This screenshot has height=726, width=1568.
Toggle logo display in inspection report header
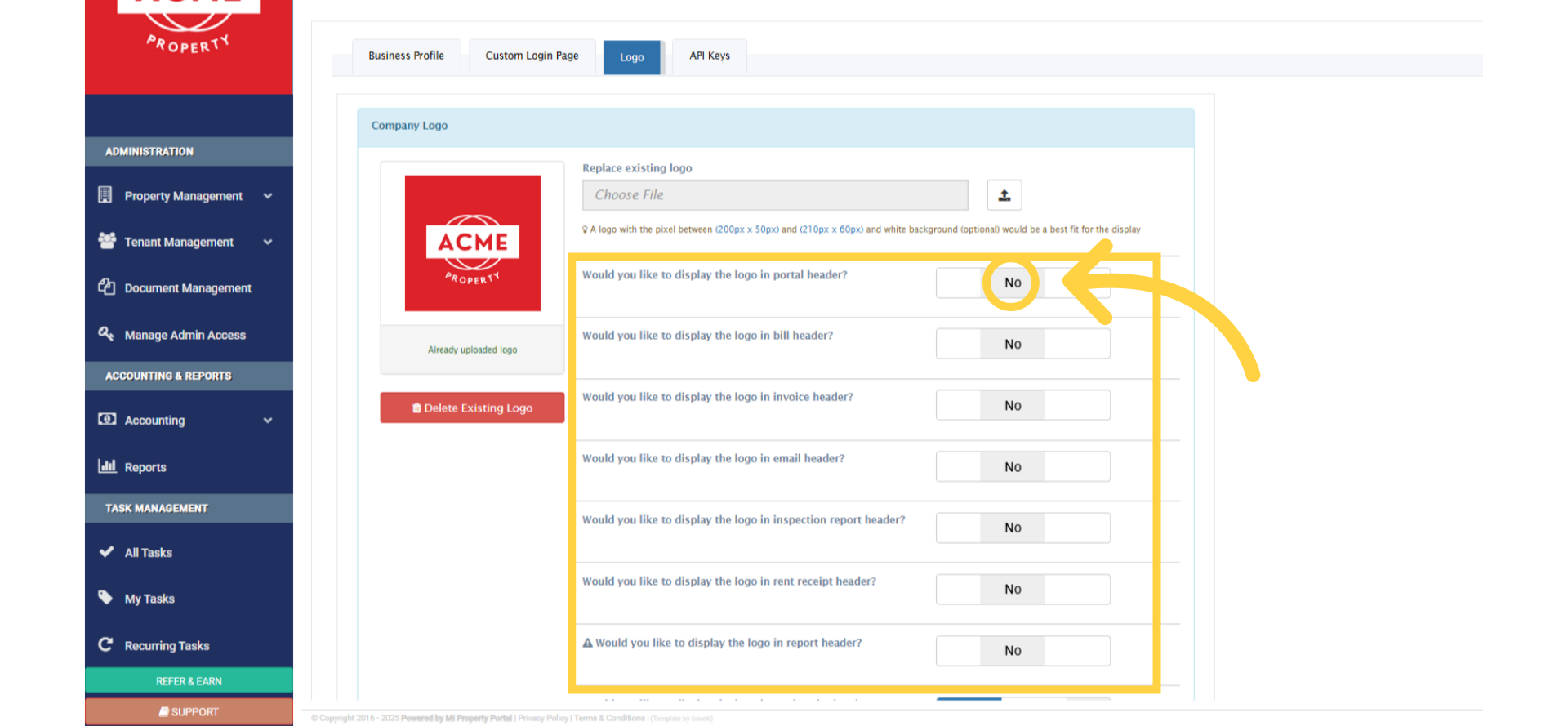point(1022,528)
